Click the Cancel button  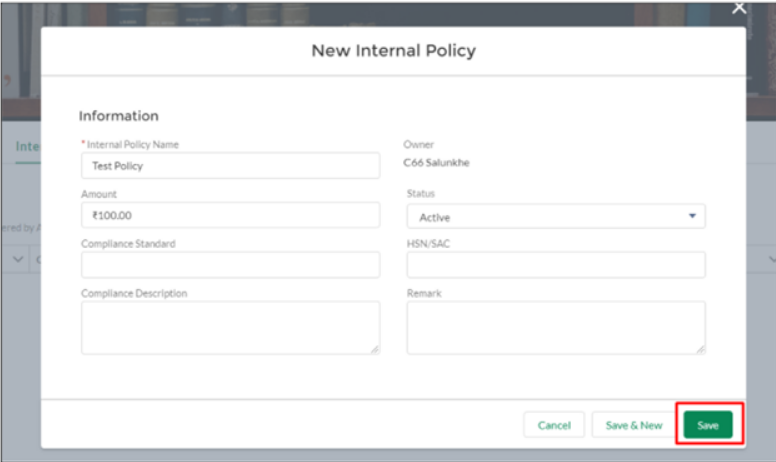(x=554, y=425)
